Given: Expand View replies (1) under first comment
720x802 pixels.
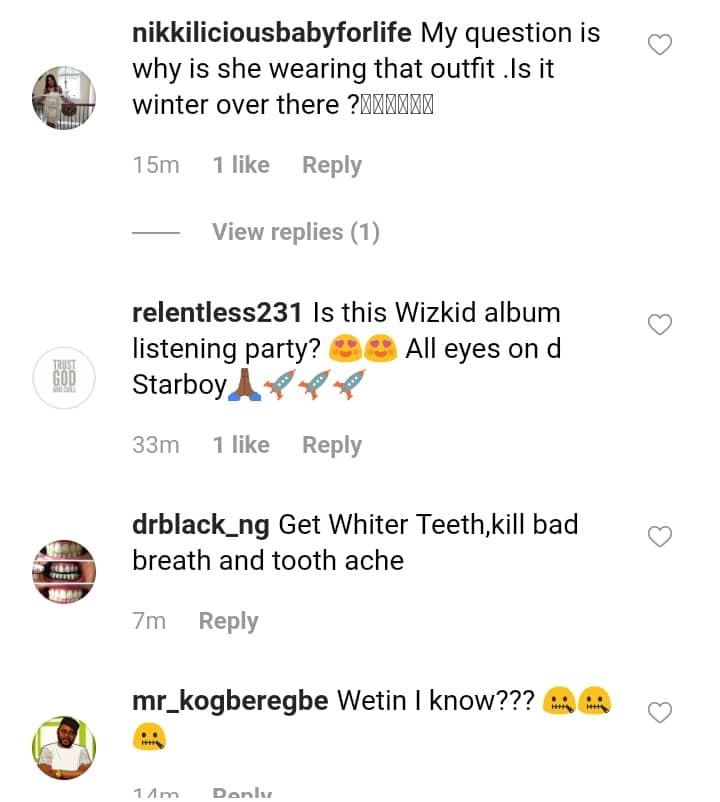Looking at the screenshot, I should pyautogui.click(x=295, y=232).
